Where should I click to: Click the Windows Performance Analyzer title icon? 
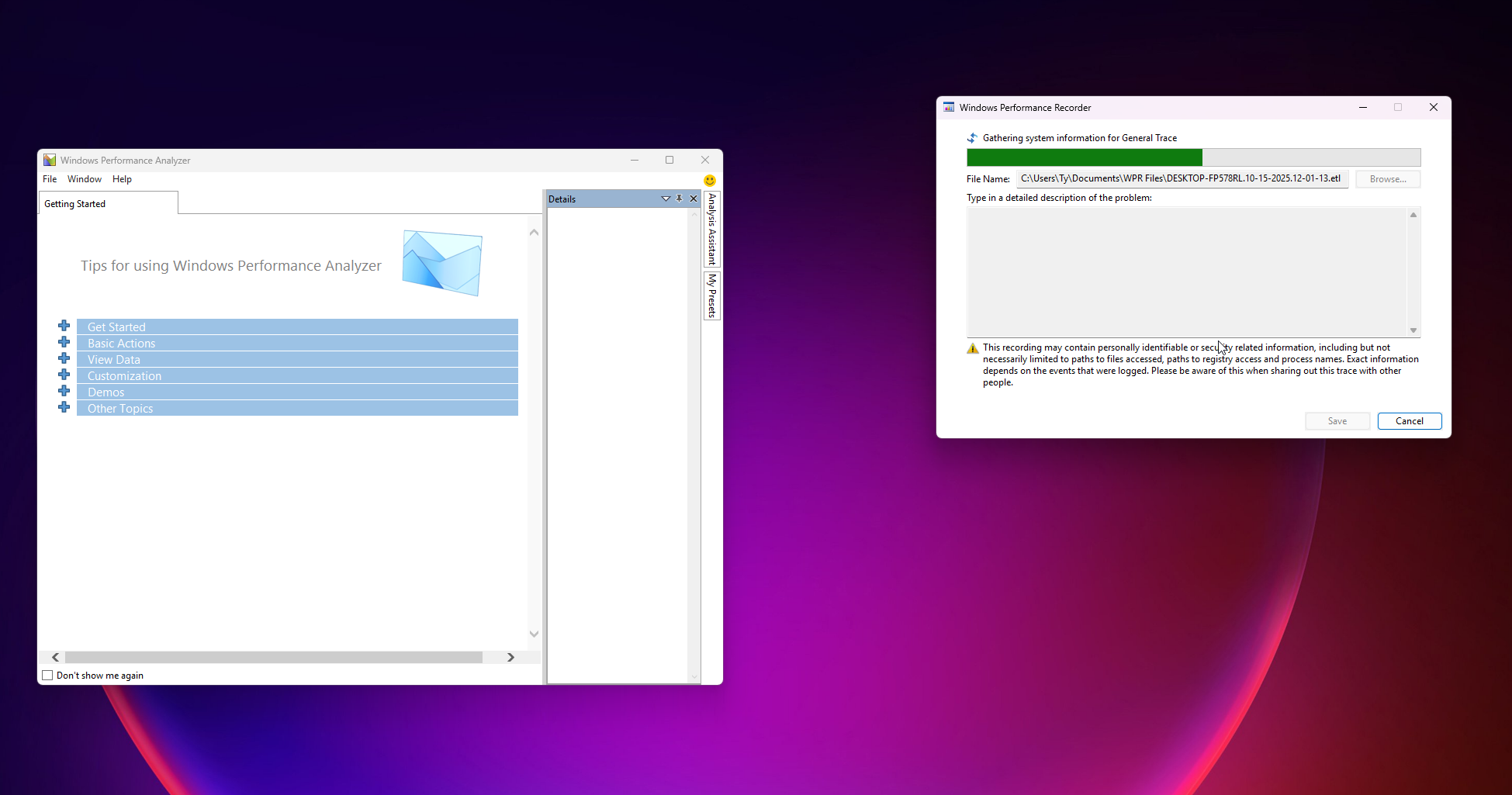50,160
